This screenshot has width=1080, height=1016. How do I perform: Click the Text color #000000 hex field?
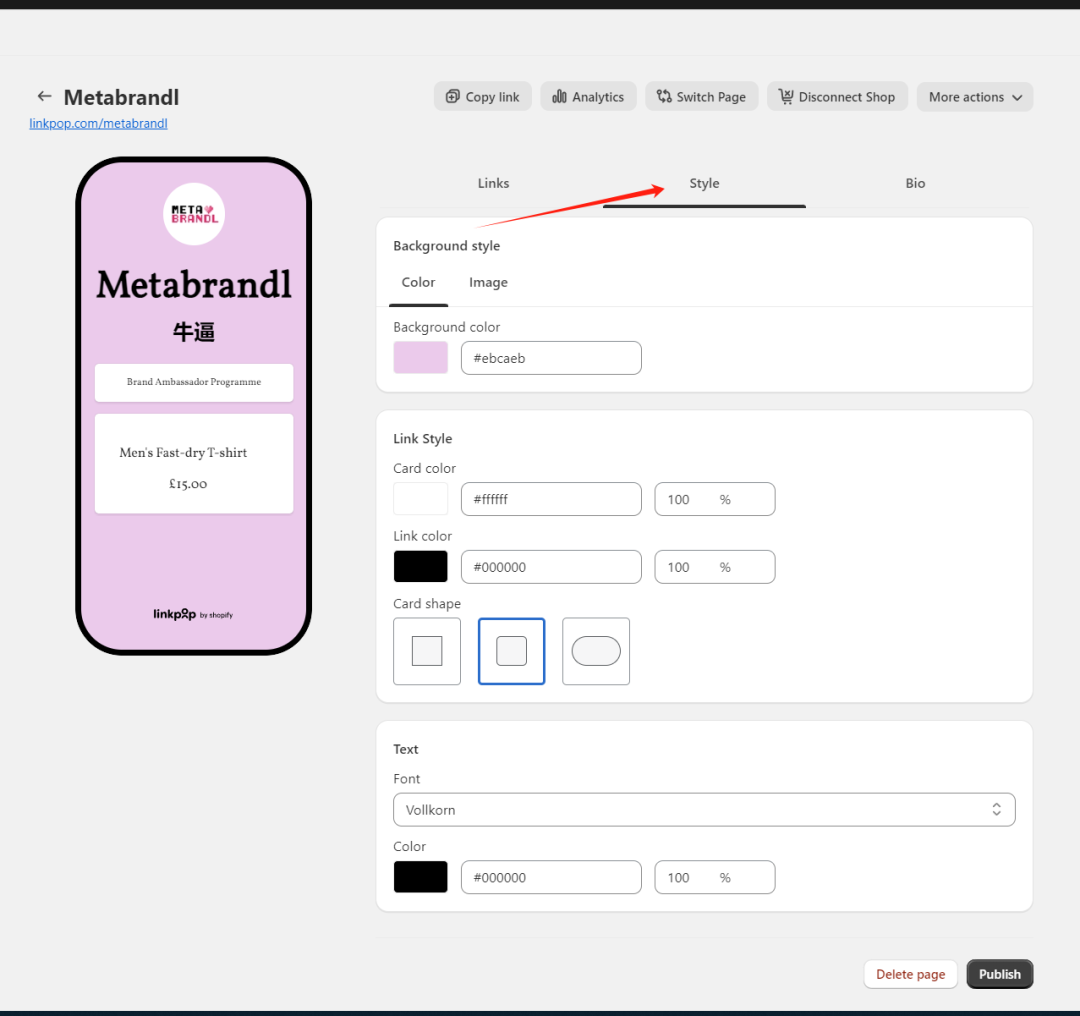pos(551,878)
